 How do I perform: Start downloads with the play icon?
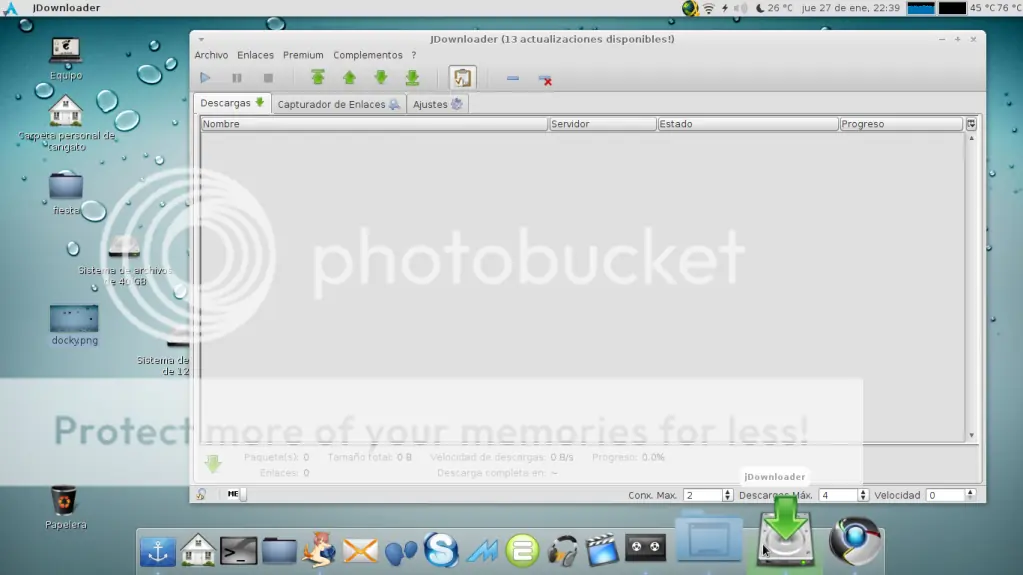point(205,78)
